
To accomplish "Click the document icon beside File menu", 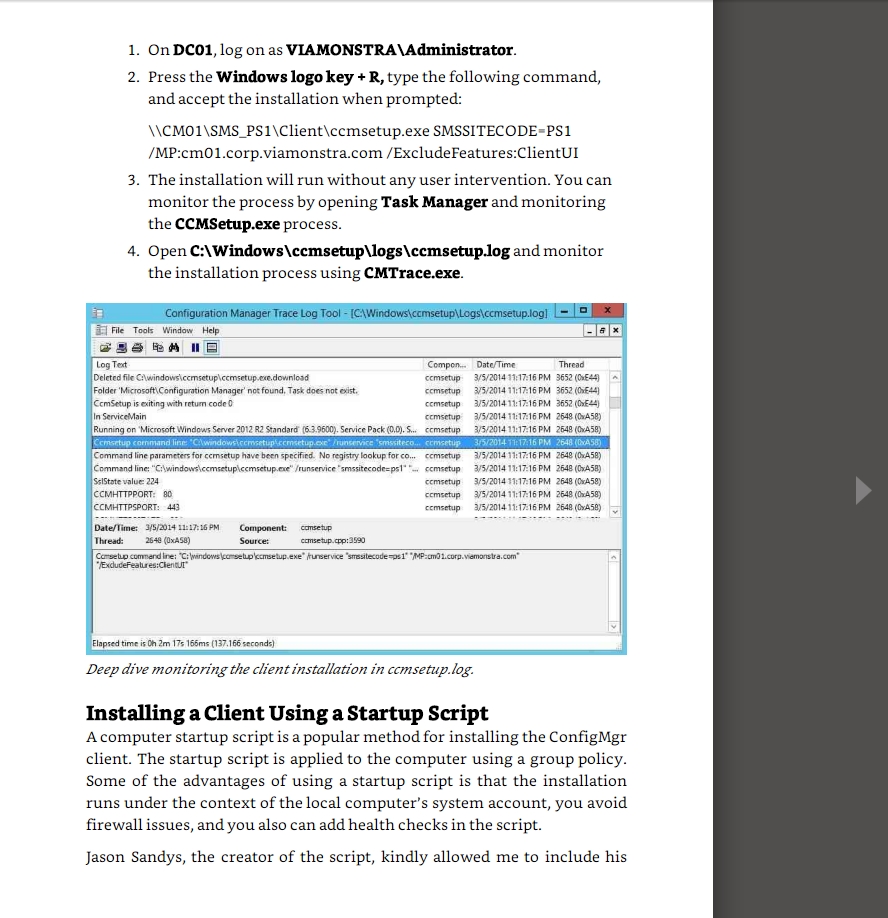I will tap(100, 330).
